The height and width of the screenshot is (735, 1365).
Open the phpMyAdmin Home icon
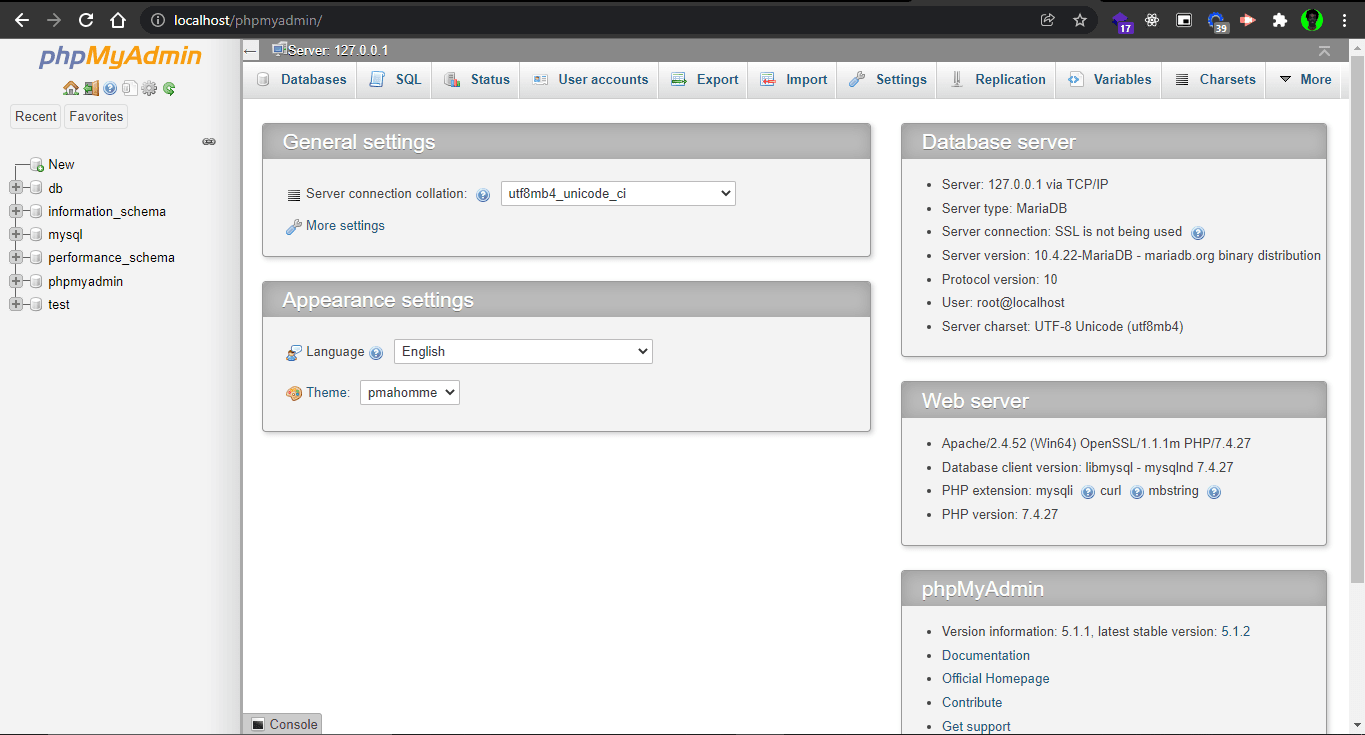pyautogui.click(x=71, y=88)
